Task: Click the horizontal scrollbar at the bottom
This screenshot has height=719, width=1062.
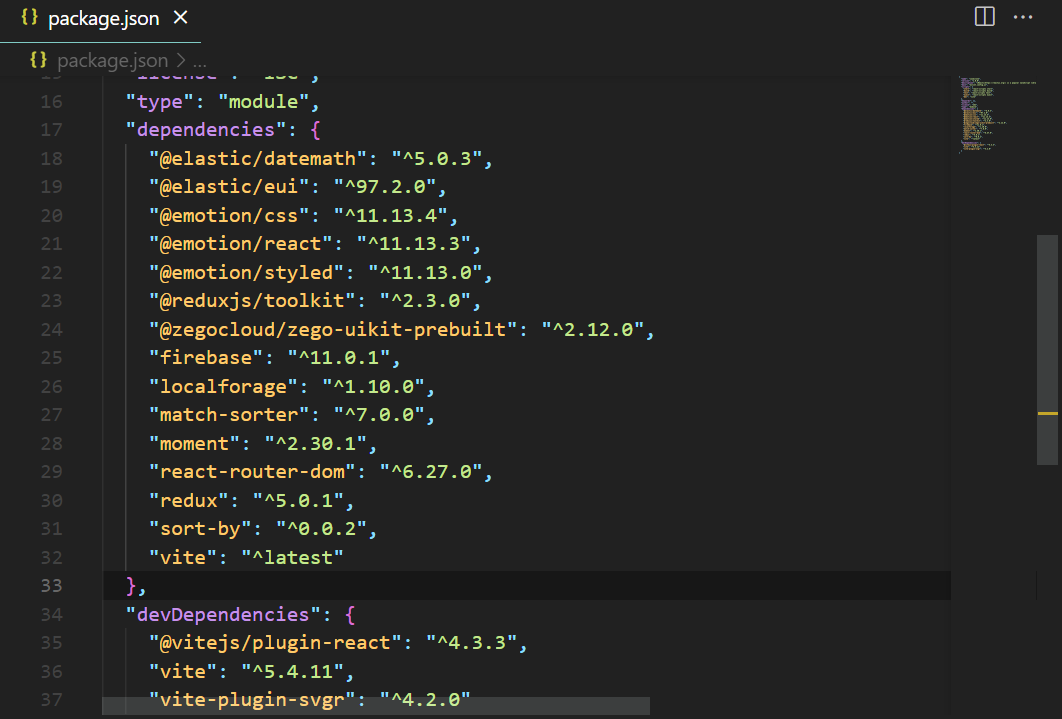Action: click(376, 705)
